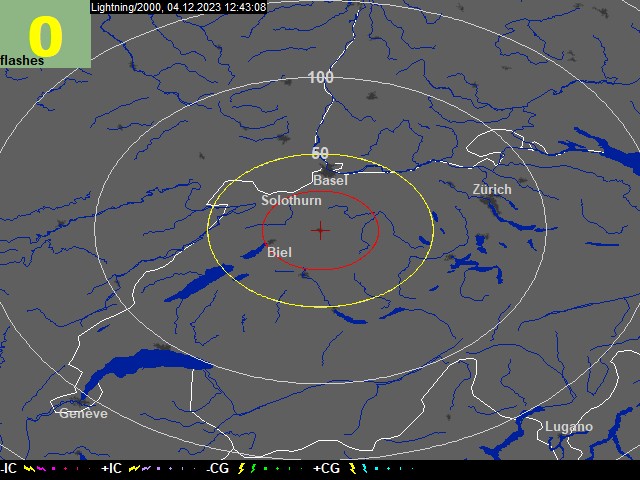Click the +CG lightning bolt legend icon

click(353, 468)
